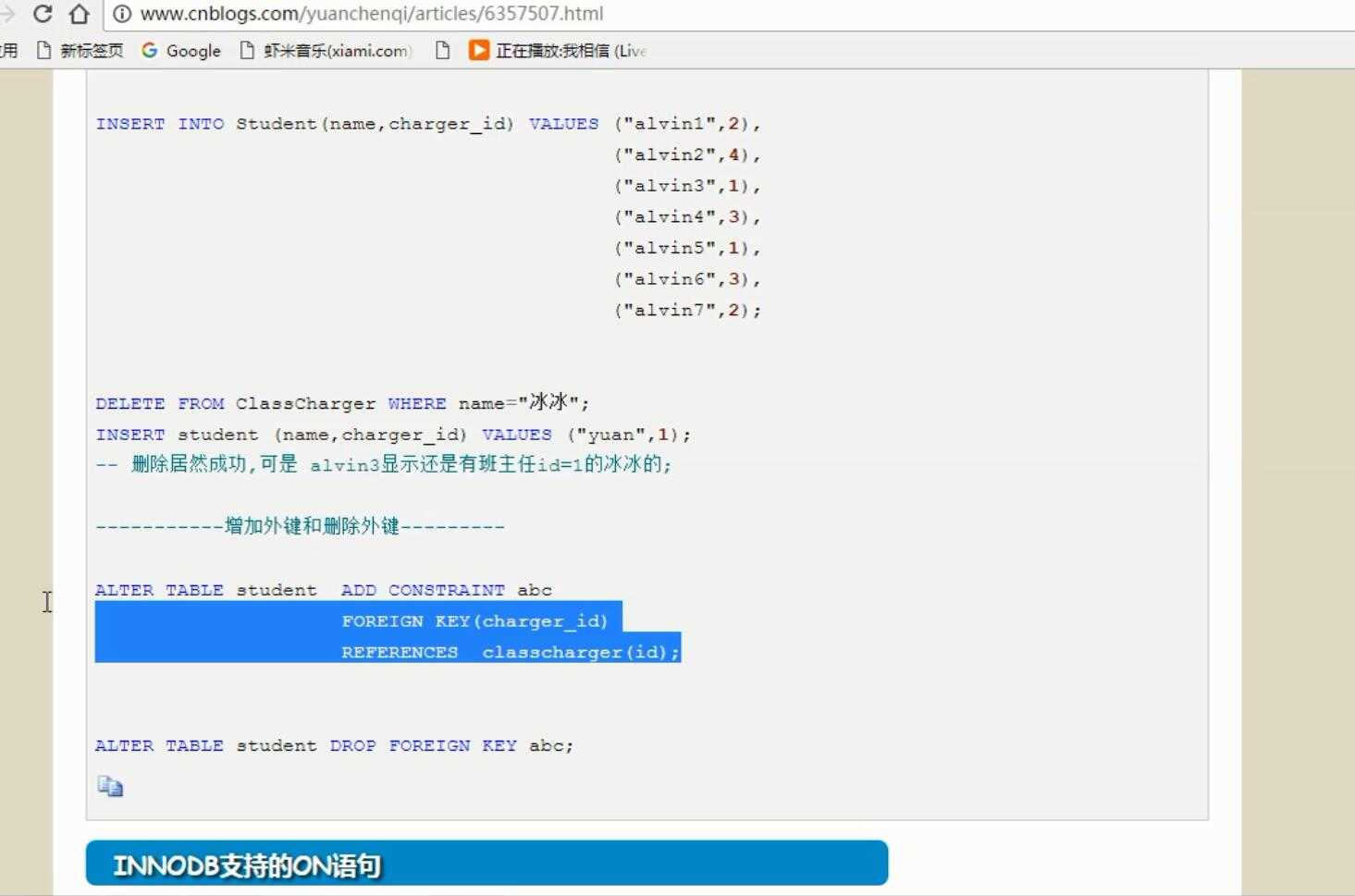Reload the page with refresh icon
The width and height of the screenshot is (1355, 896).
42,14
